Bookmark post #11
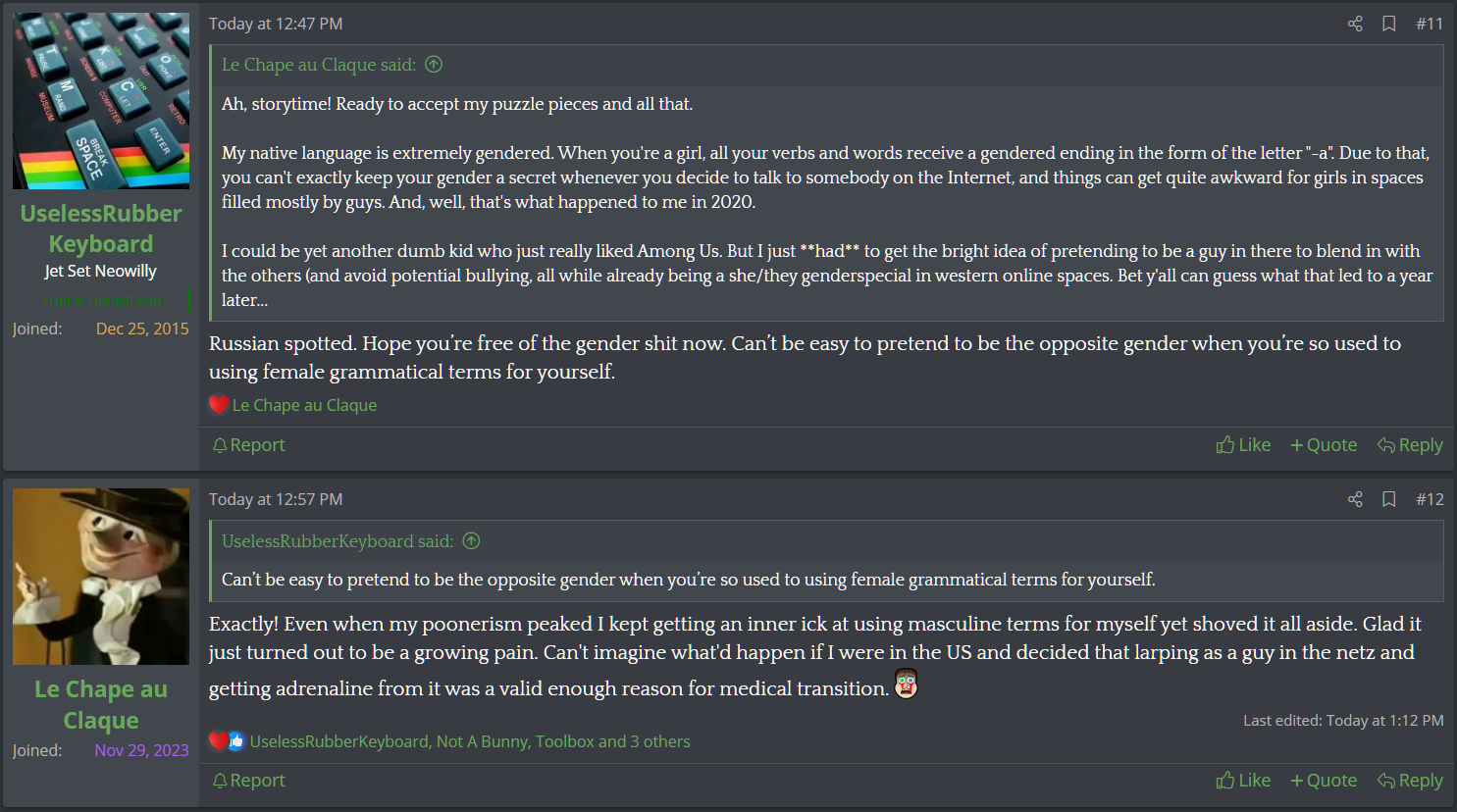 point(1389,24)
